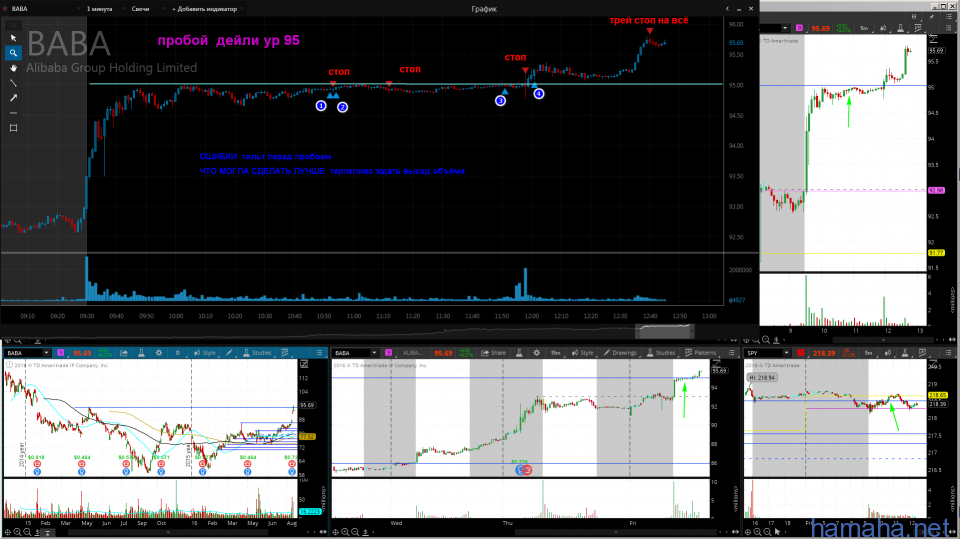This screenshot has height=539, width=960.
Task: Click 218.39 price in SPY chart toolbar
Action: (824, 353)
